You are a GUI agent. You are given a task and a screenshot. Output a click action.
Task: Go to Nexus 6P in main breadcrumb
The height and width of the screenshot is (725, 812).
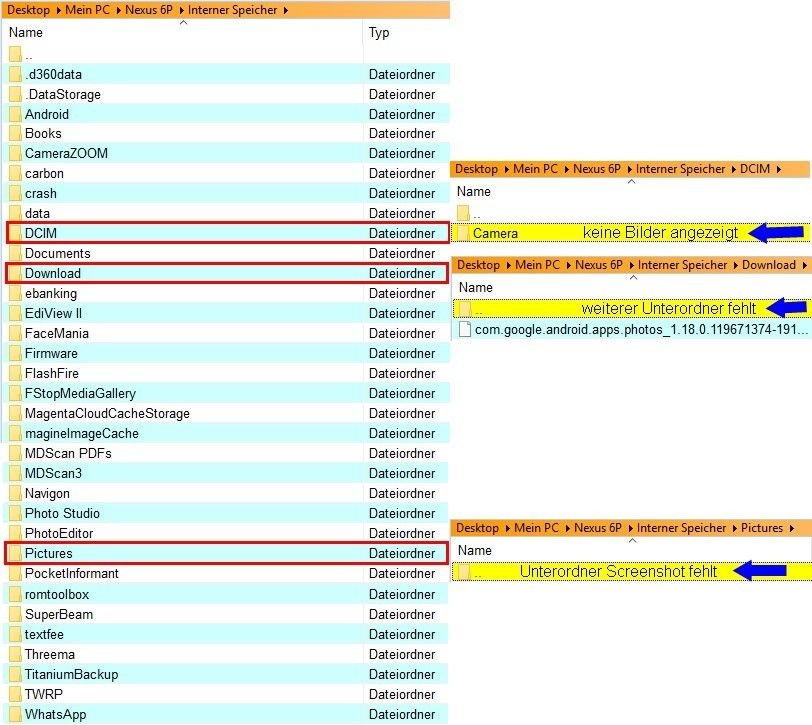pyautogui.click(x=149, y=10)
